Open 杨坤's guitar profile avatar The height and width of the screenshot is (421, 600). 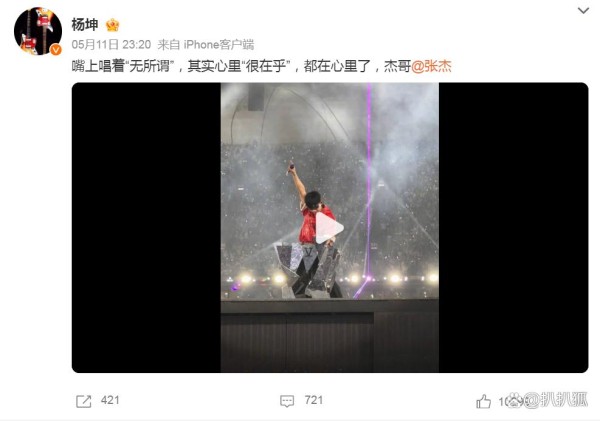(38, 31)
